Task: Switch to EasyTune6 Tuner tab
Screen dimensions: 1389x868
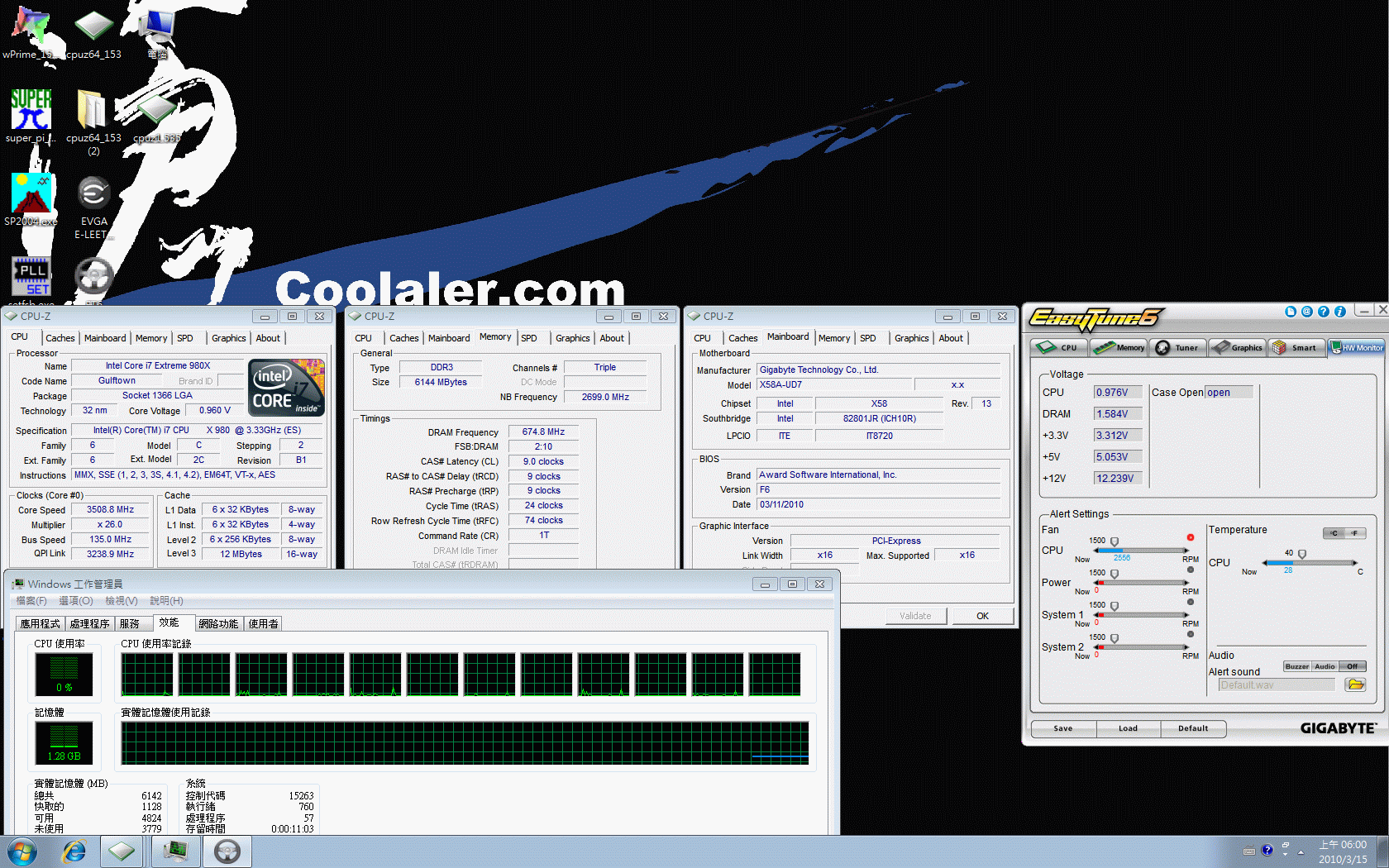Action: pyautogui.click(x=1178, y=347)
